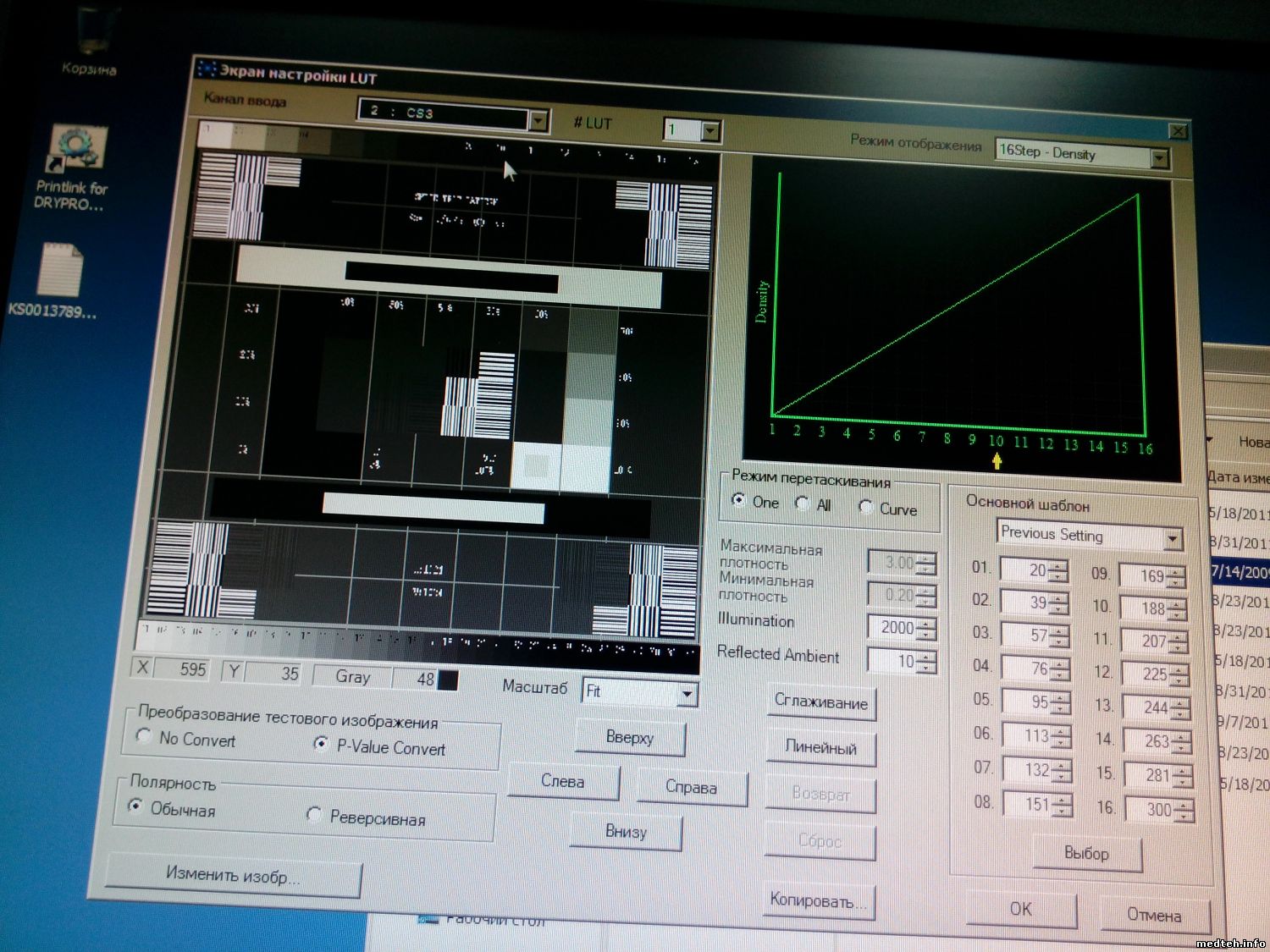Screen dimensions: 1270x952
Task: Adjust the Illumination spinner arrows
Action: pos(926,629)
